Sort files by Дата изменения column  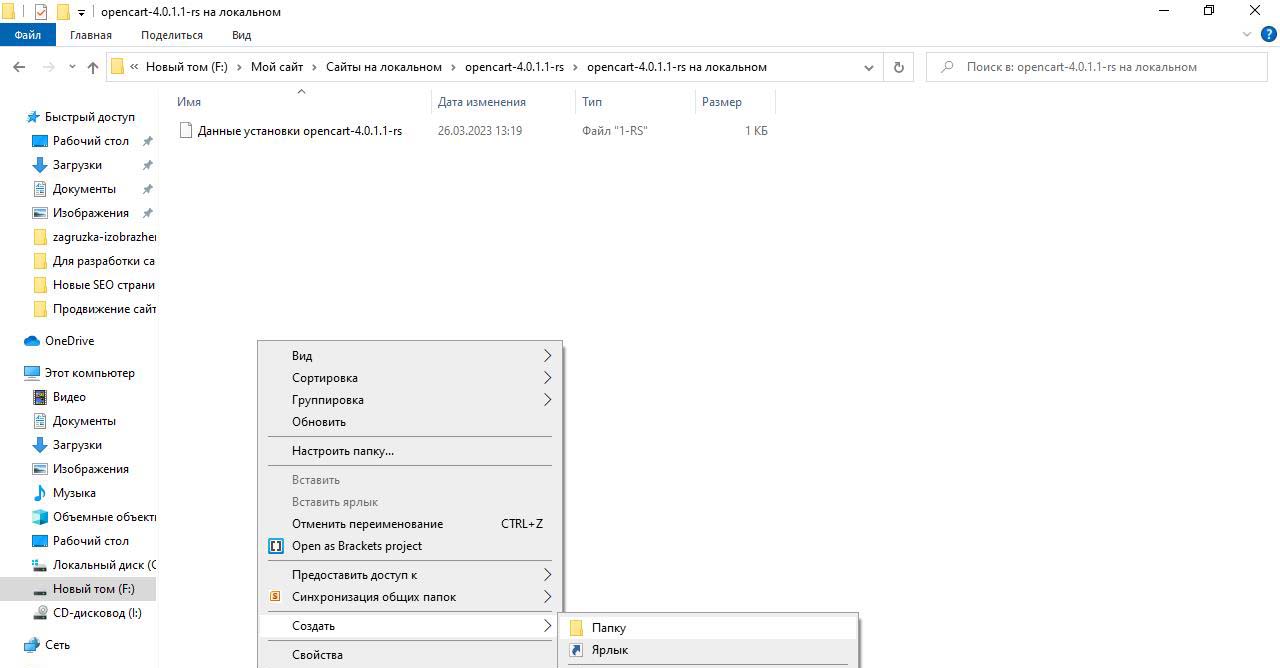point(481,102)
